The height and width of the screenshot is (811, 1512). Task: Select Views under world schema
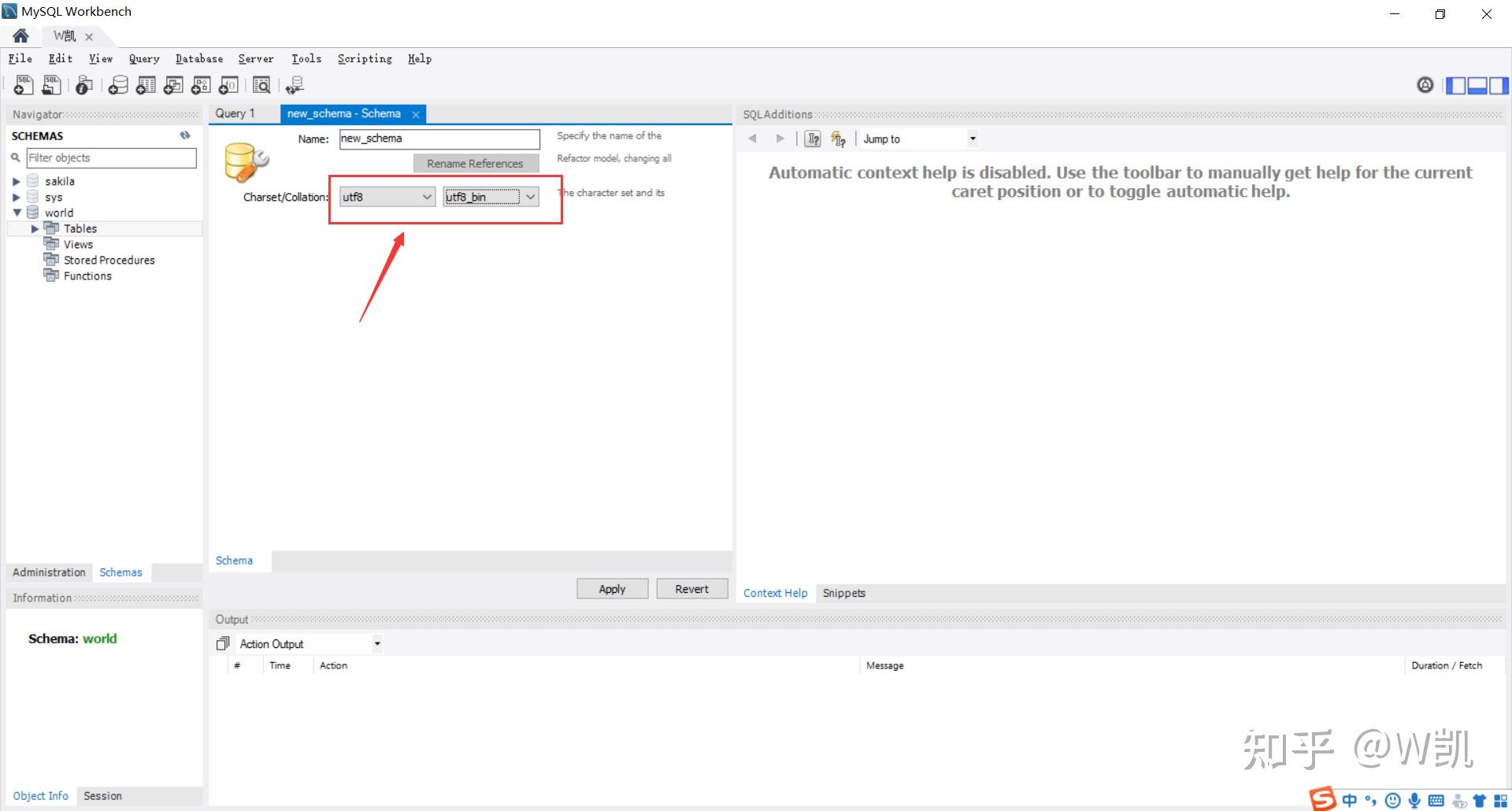[x=78, y=244]
